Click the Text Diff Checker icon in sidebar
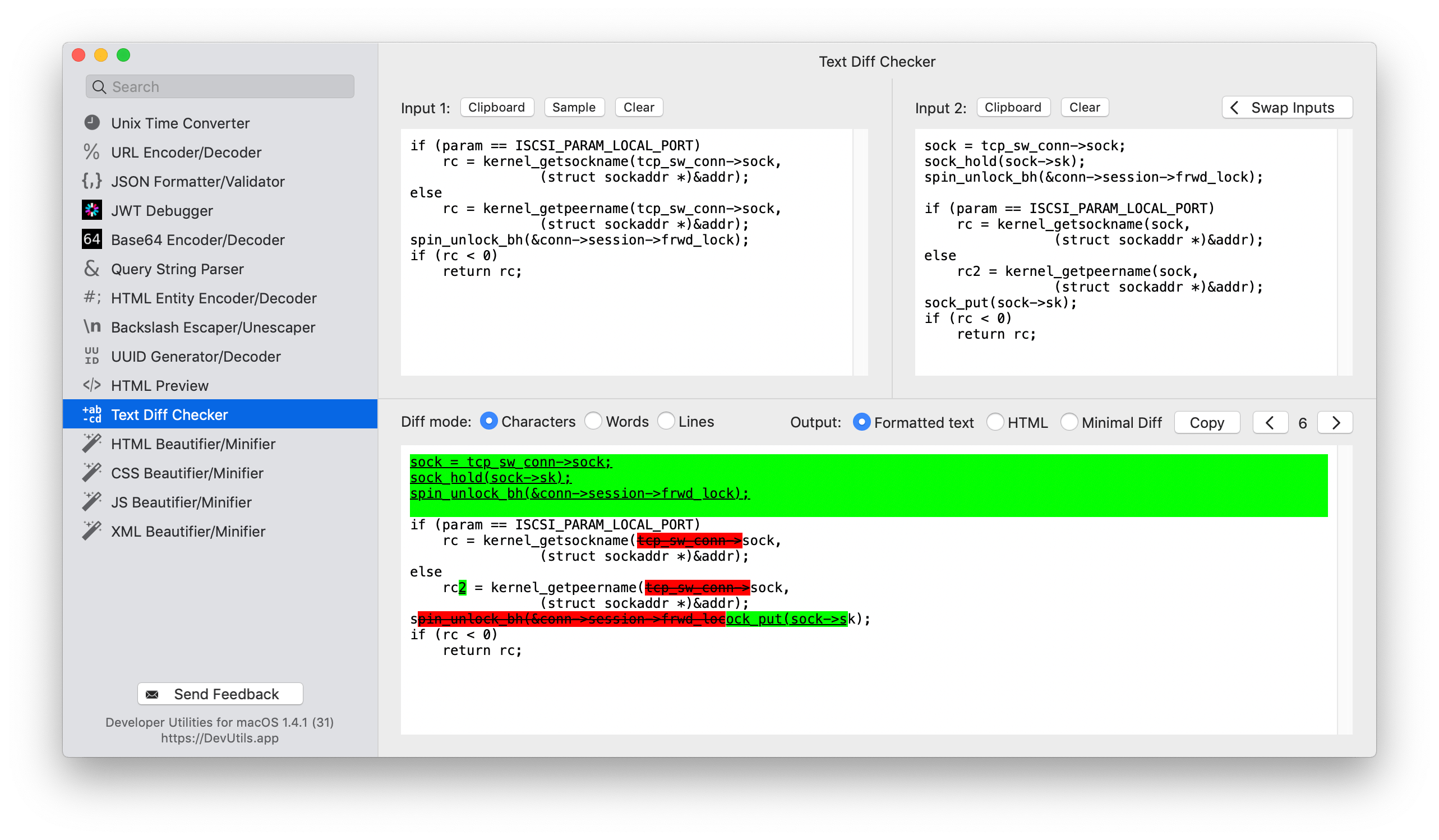 pyautogui.click(x=92, y=413)
